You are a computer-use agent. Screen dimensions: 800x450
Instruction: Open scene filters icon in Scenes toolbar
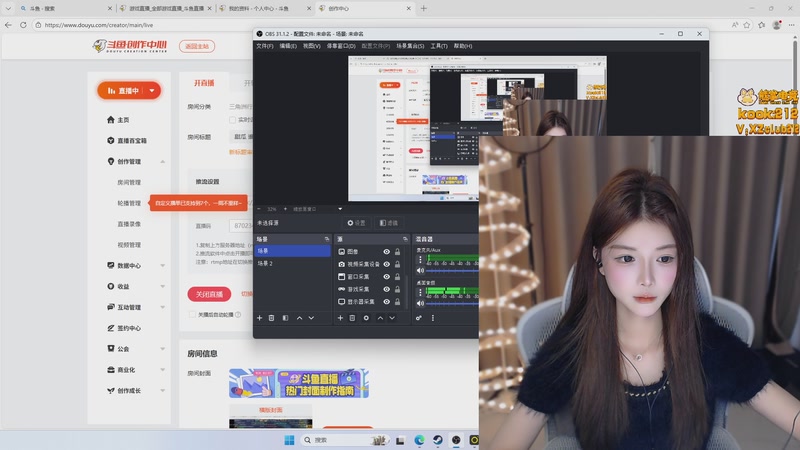click(x=285, y=318)
